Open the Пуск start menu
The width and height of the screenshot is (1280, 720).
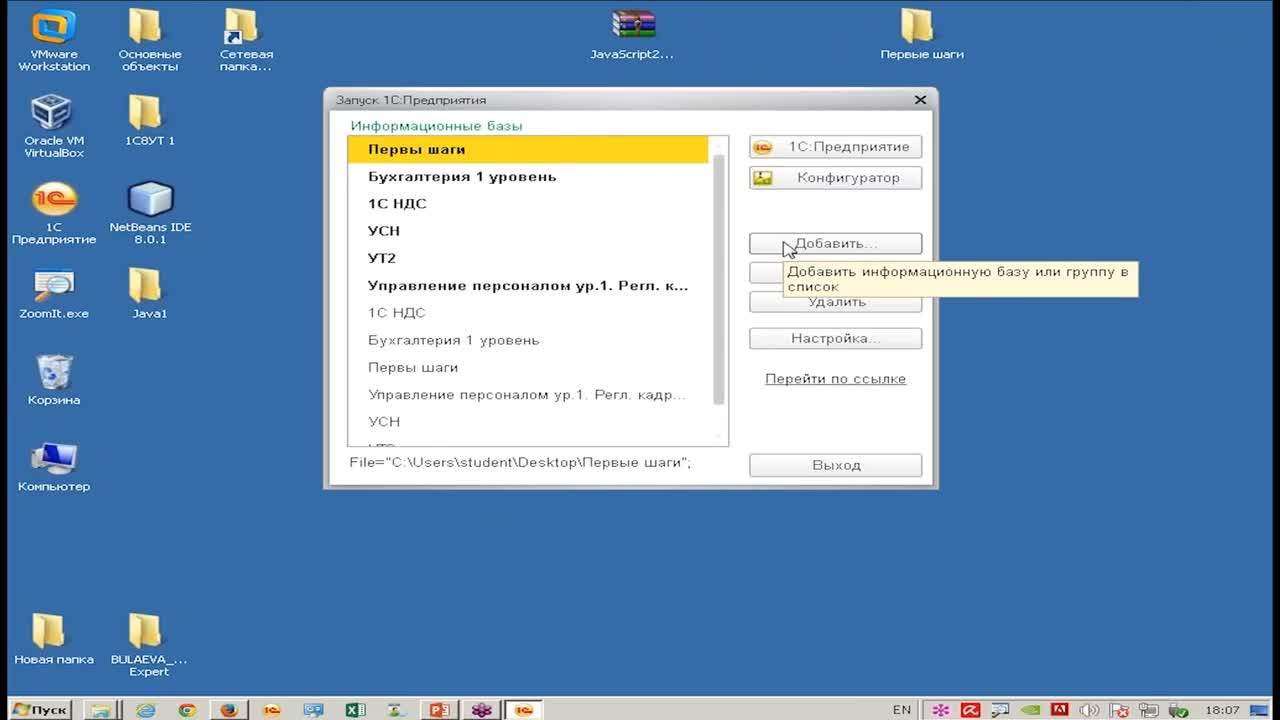coord(40,709)
